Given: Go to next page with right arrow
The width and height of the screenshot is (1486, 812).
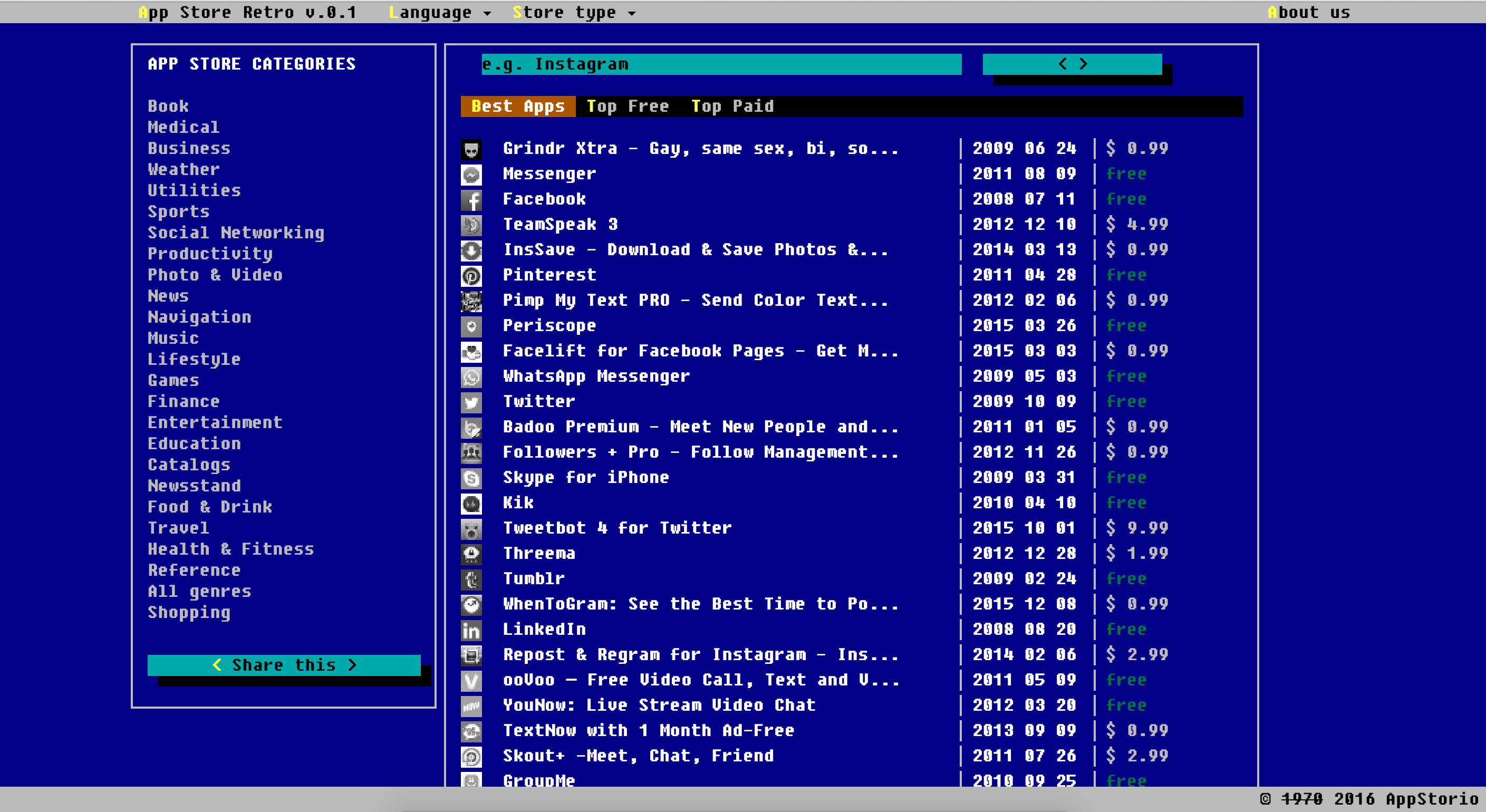Looking at the screenshot, I should (x=1083, y=64).
